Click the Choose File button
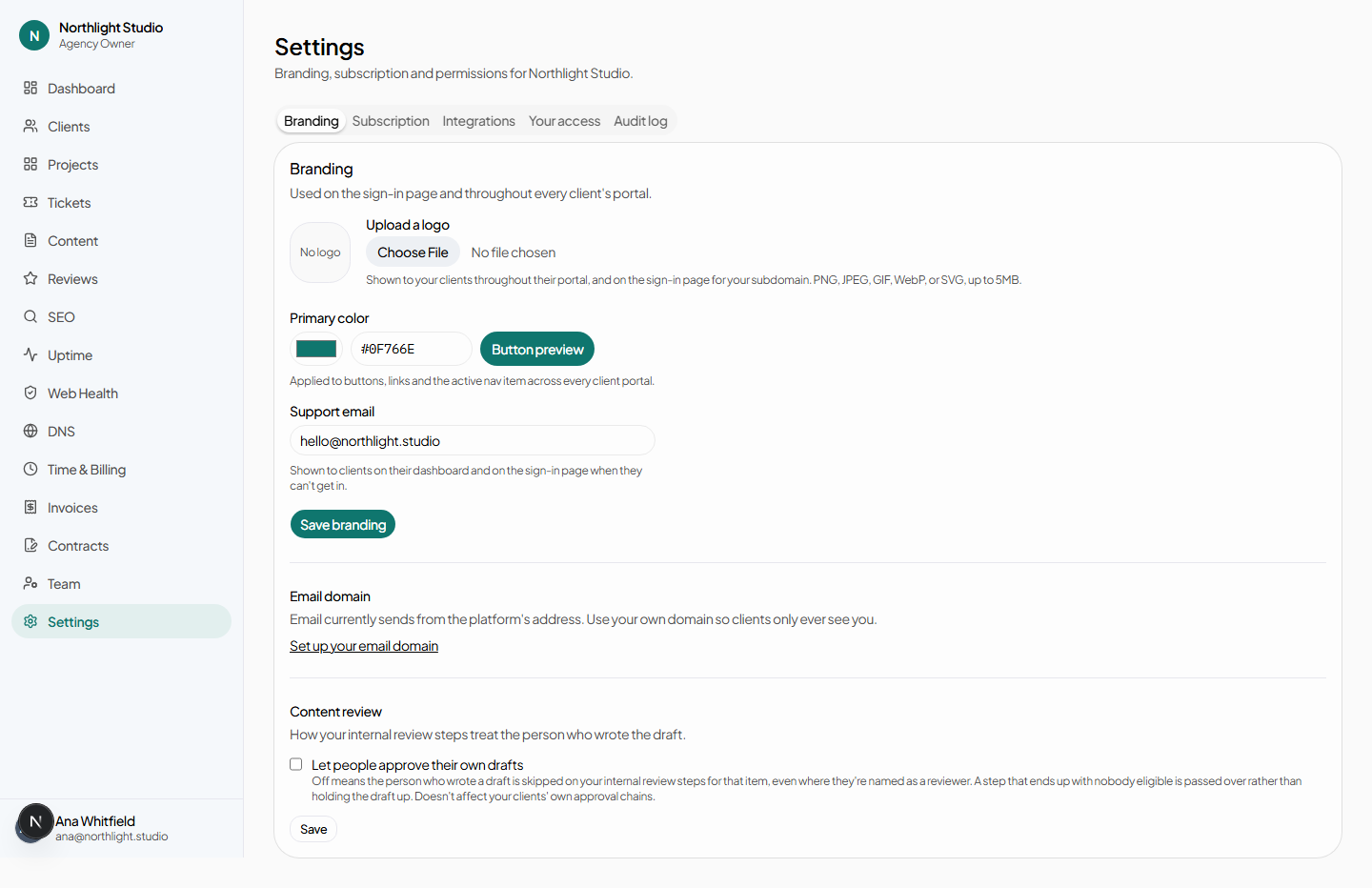This screenshot has width=1372, height=888. [413, 252]
